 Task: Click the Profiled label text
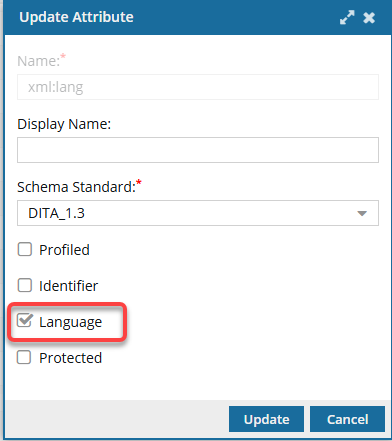(64, 250)
